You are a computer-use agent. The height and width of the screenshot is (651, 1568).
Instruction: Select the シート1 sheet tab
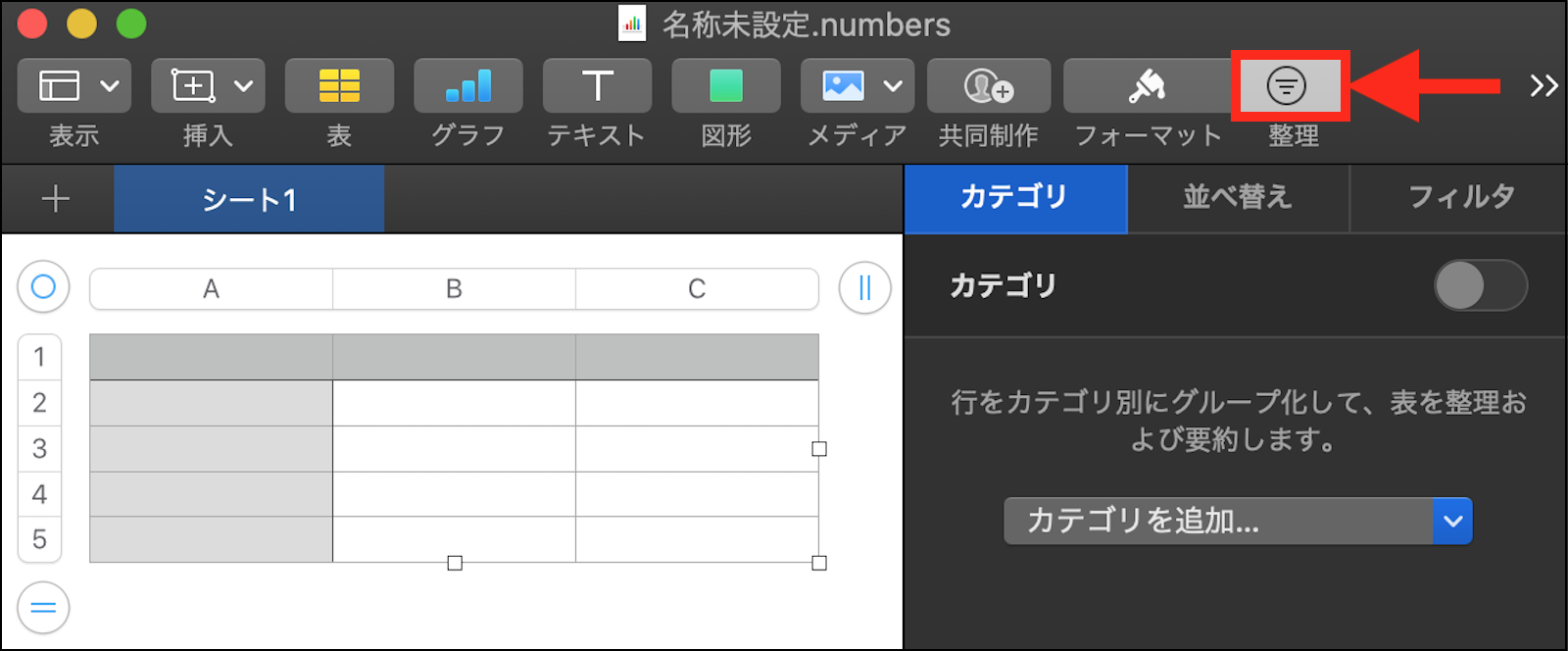coord(249,199)
